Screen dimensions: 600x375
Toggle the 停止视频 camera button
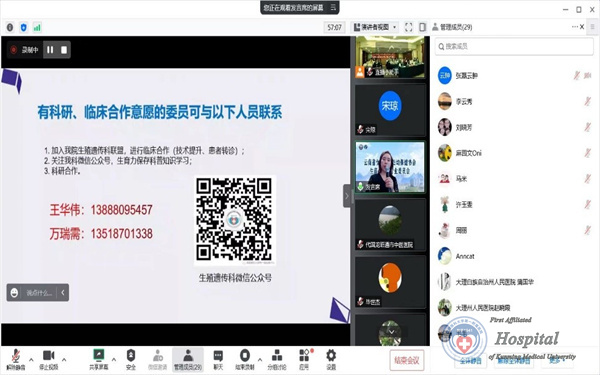[49, 359]
